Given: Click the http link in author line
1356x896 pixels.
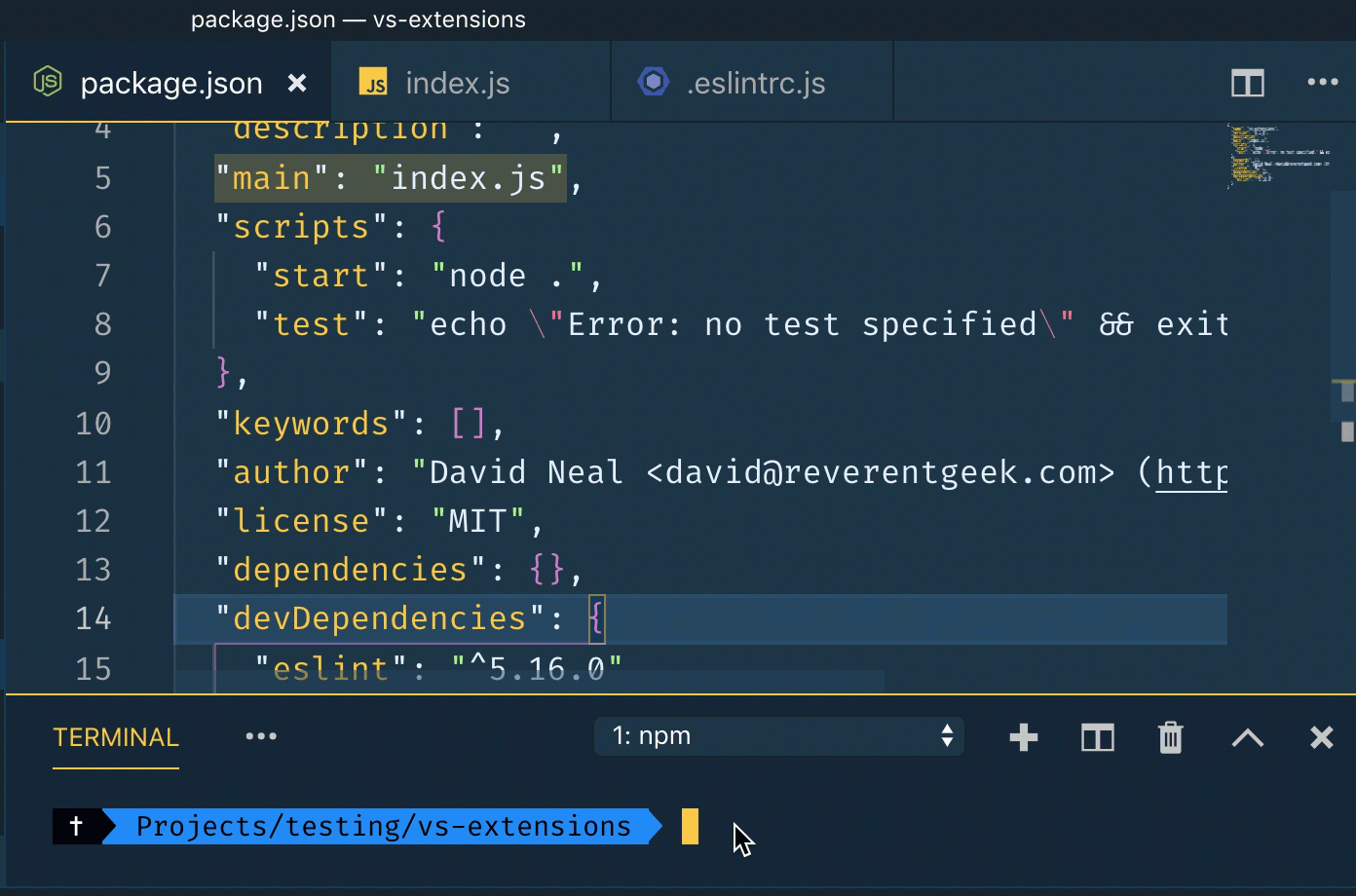Looking at the screenshot, I should pyautogui.click(x=1190, y=472).
